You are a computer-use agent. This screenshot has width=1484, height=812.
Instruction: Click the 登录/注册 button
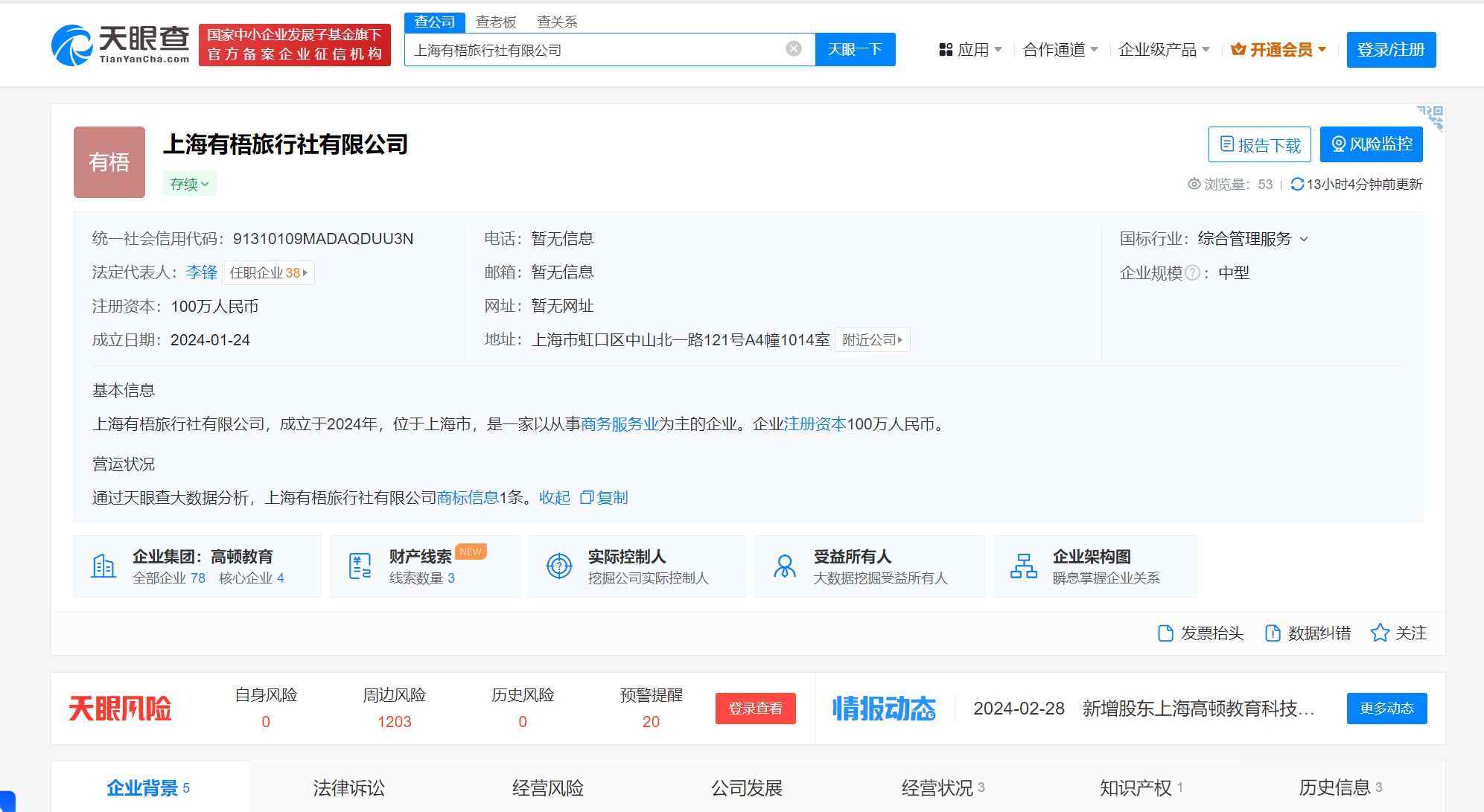click(1391, 50)
